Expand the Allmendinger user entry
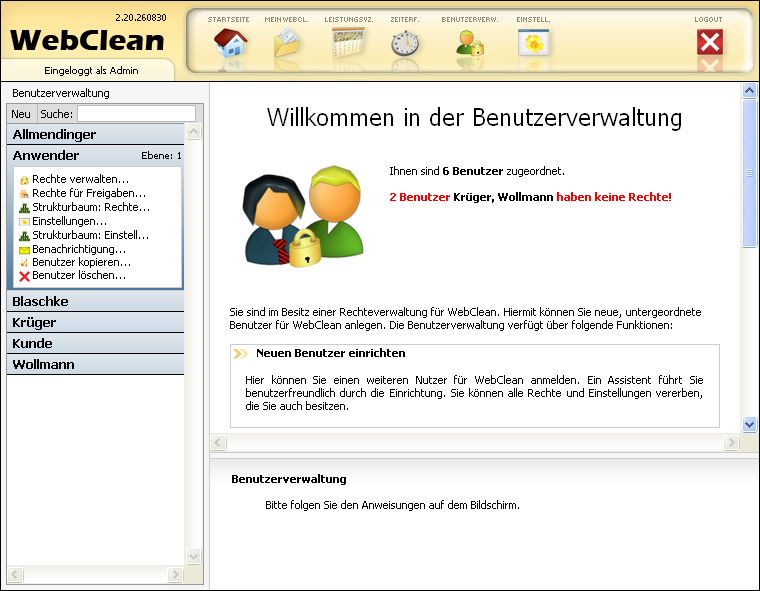The height and width of the screenshot is (591, 760). tap(95, 134)
